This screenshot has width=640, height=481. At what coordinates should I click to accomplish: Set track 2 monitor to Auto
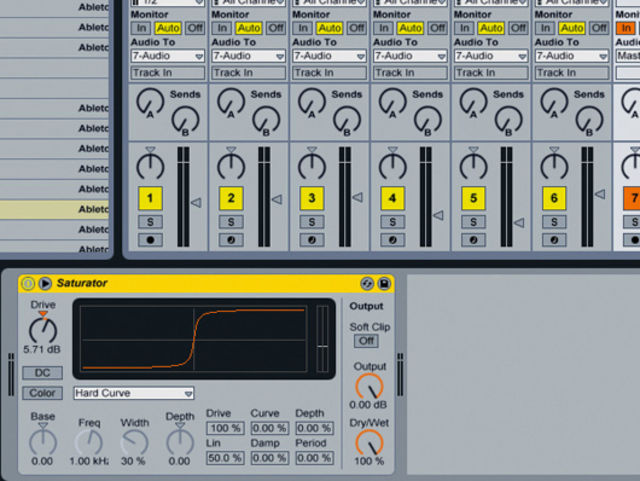(x=249, y=28)
